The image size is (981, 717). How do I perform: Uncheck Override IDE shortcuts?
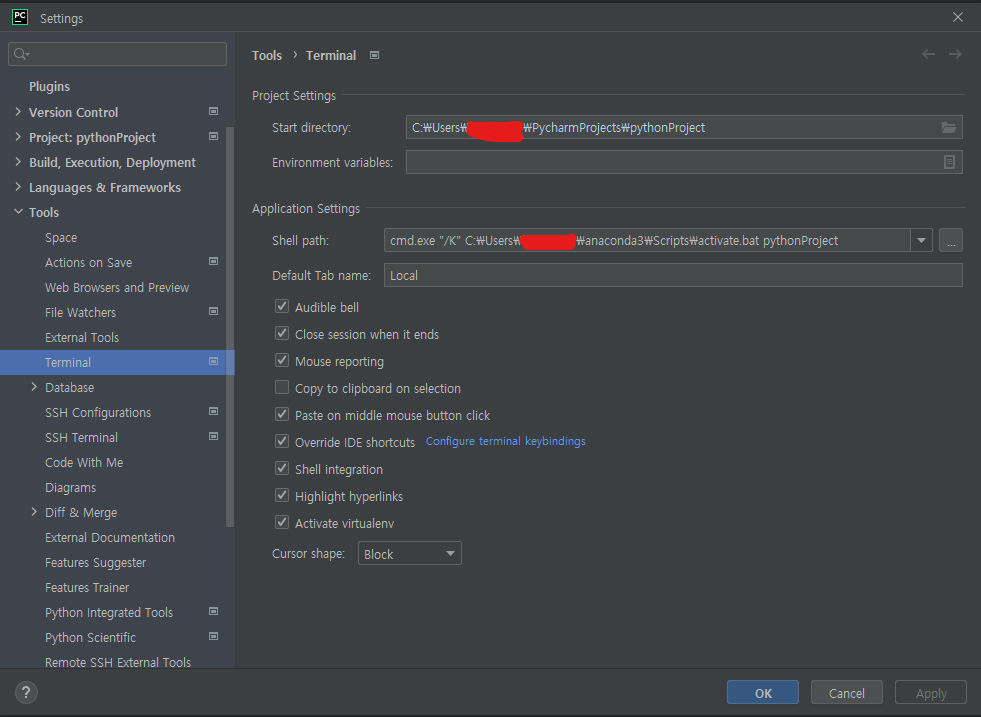click(282, 441)
